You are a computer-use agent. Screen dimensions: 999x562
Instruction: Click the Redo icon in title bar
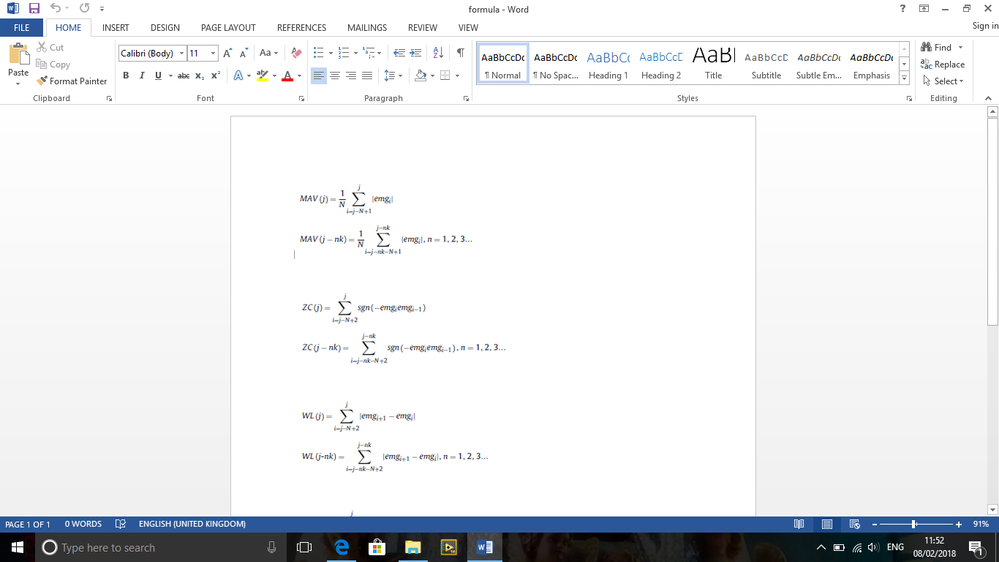(84, 8)
